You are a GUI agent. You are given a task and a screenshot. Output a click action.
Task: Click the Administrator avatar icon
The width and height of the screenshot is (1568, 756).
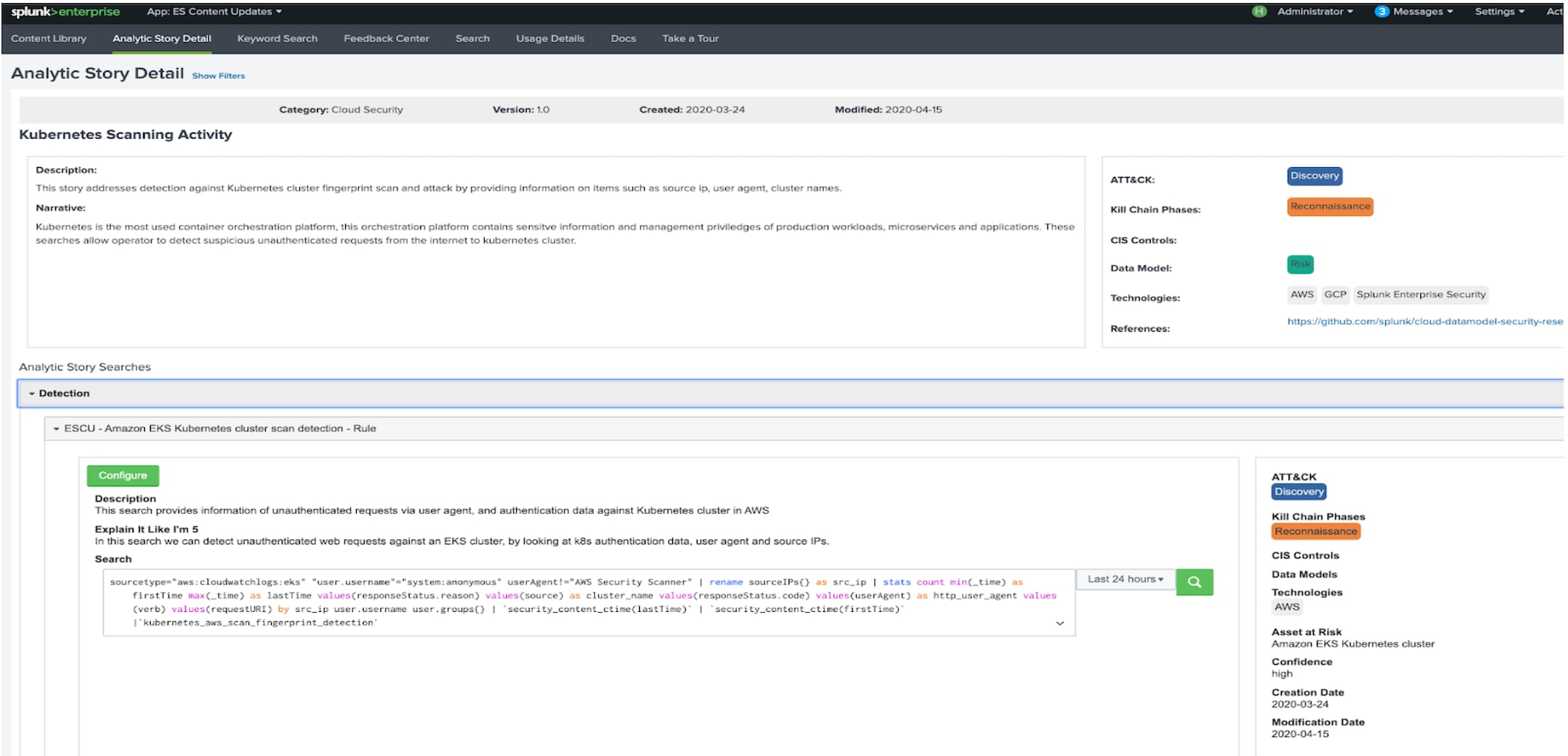tap(1259, 11)
